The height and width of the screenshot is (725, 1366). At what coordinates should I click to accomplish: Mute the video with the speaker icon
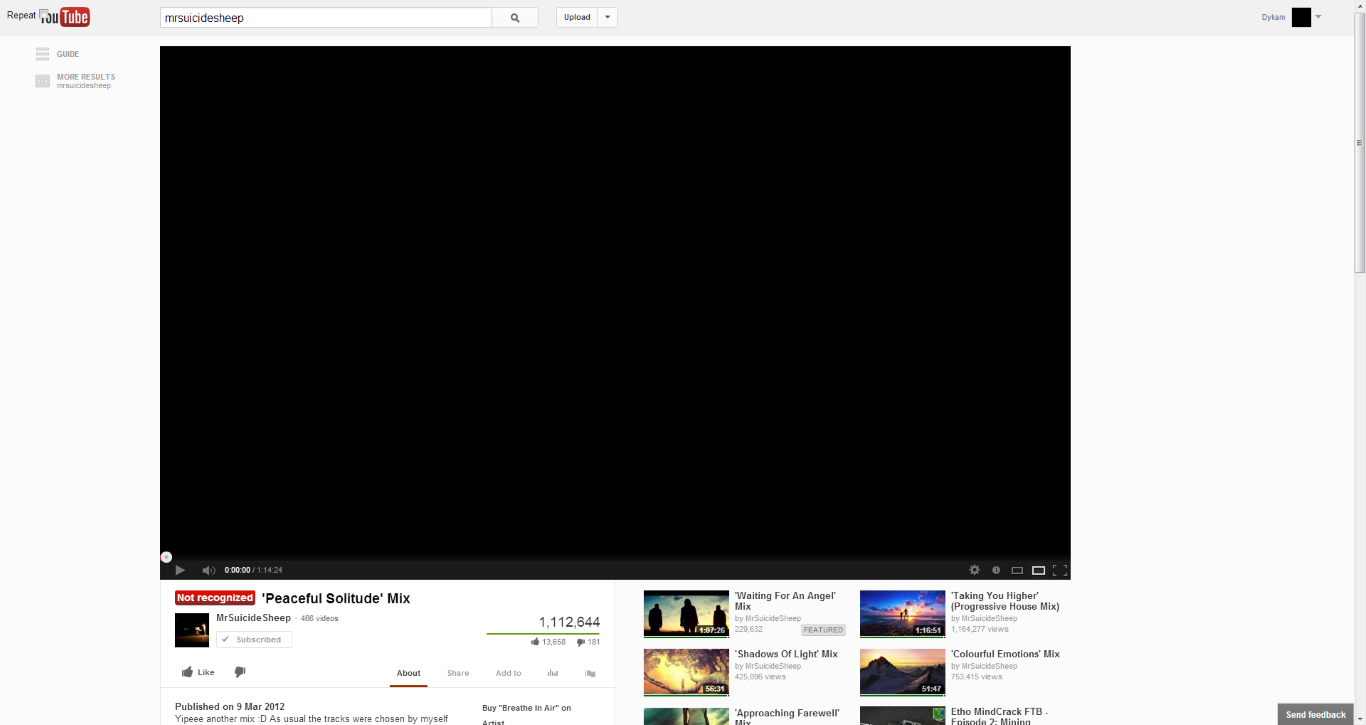tap(208, 570)
